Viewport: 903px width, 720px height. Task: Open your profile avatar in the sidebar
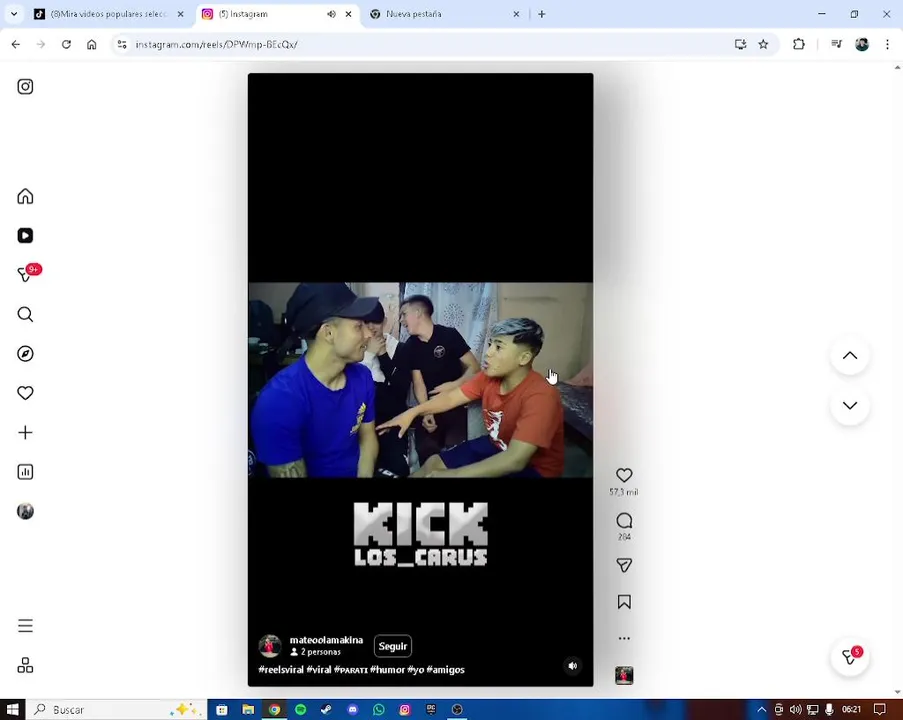pyautogui.click(x=25, y=511)
